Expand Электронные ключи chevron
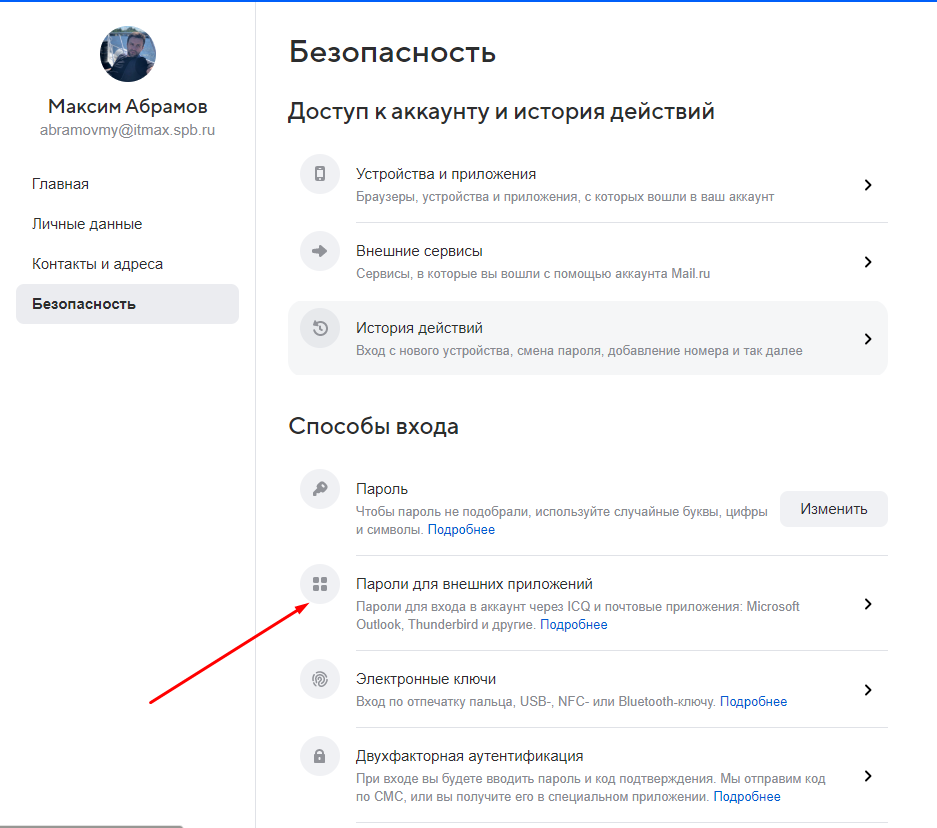This screenshot has width=937, height=828. [x=868, y=690]
